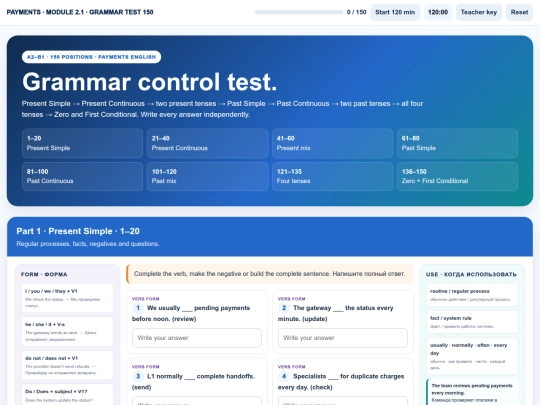Click the 120:00 timer display

[x=438, y=12]
